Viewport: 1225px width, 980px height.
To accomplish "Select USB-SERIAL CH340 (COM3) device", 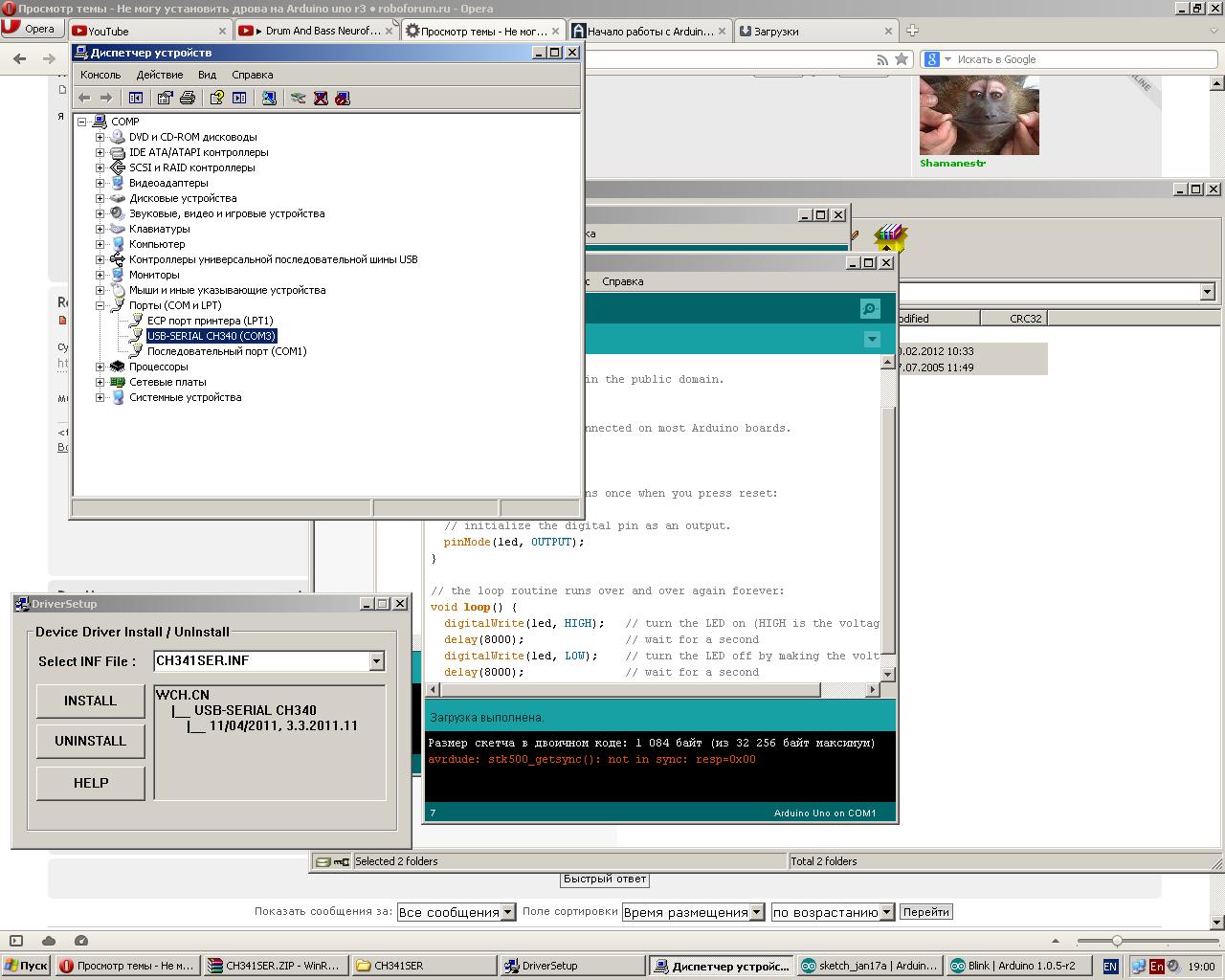I will pyautogui.click(x=211, y=336).
